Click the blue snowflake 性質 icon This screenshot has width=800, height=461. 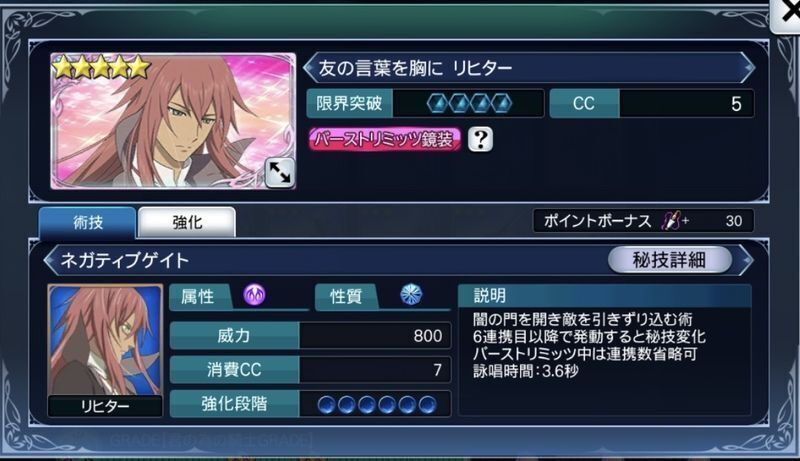[411, 295]
